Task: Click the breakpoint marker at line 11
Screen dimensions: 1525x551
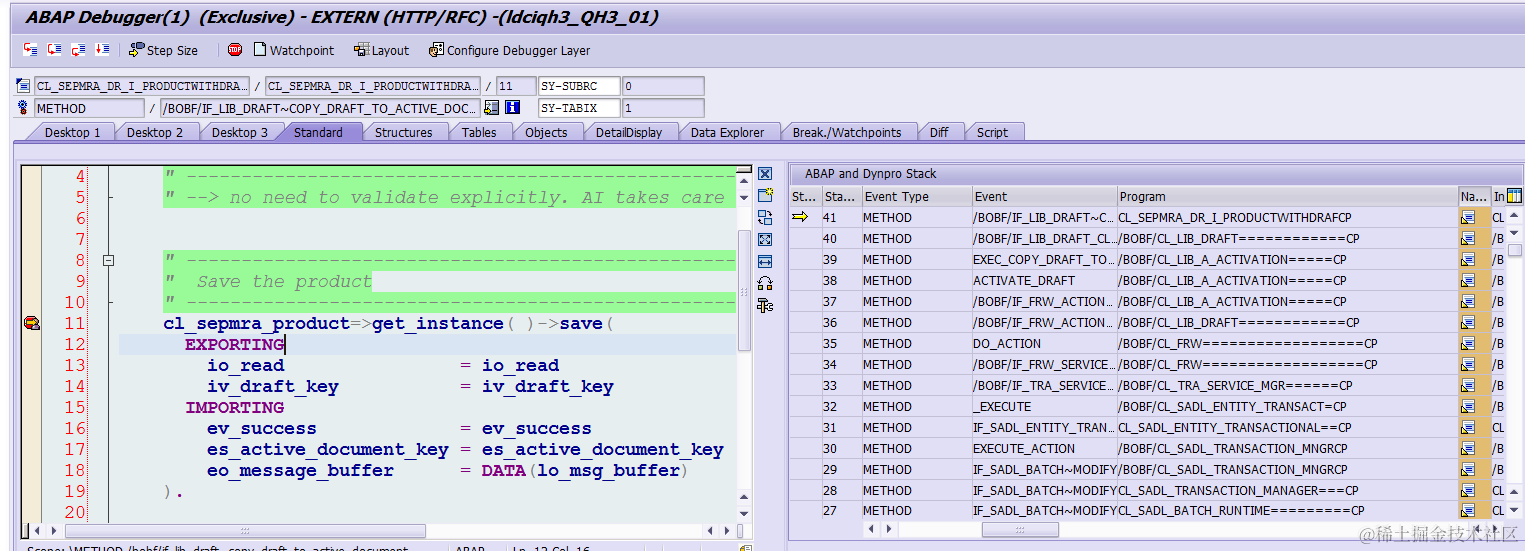Action: click(31, 323)
